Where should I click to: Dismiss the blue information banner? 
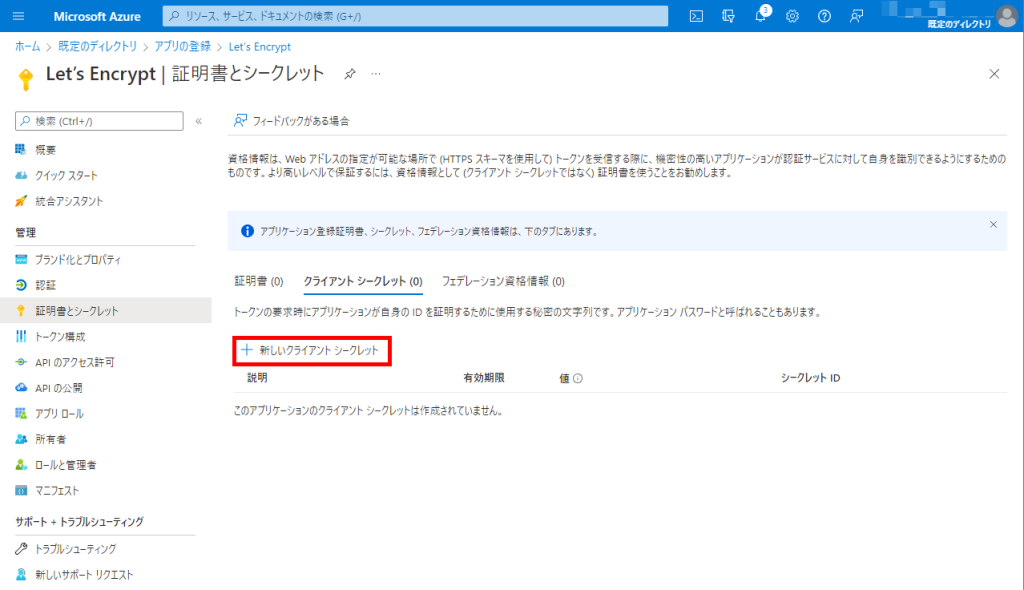click(993, 225)
